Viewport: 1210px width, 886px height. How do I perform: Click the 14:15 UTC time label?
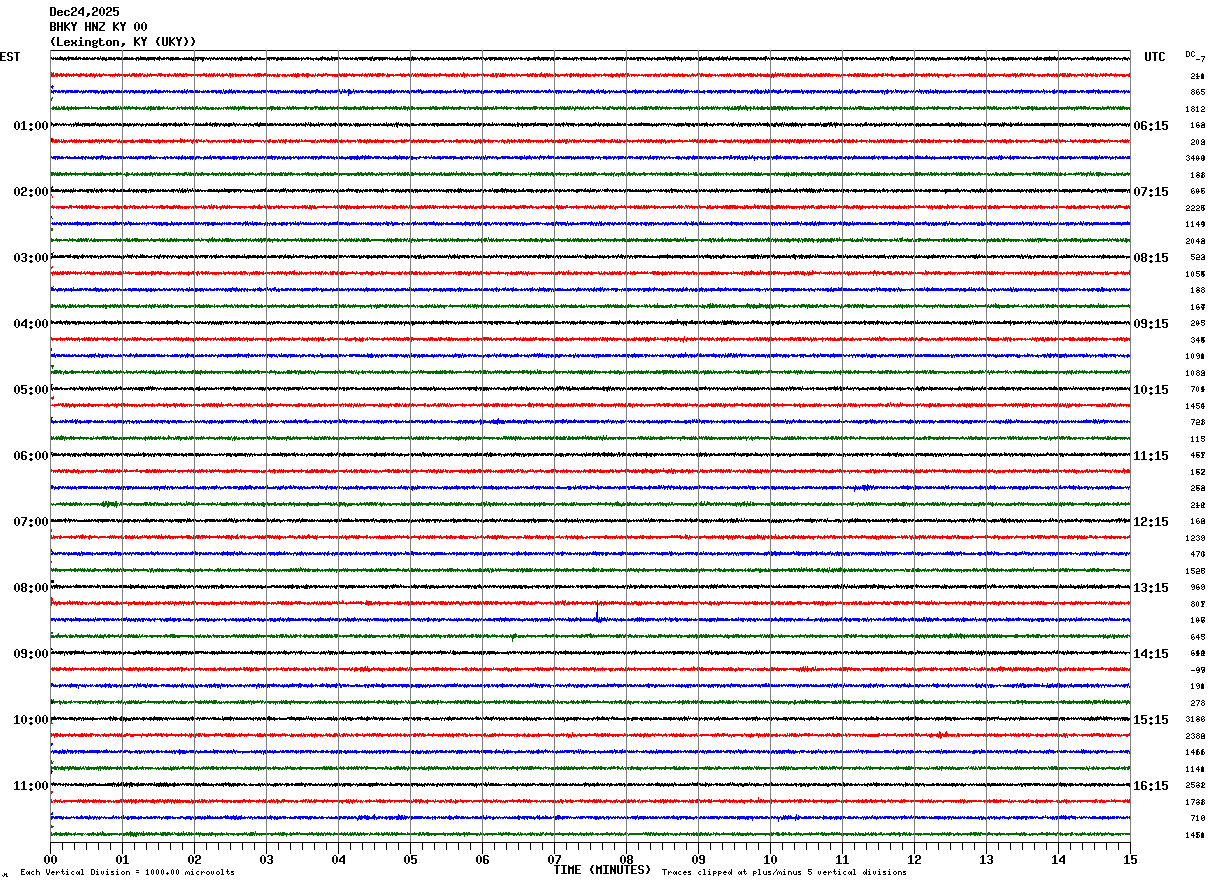(1151, 654)
